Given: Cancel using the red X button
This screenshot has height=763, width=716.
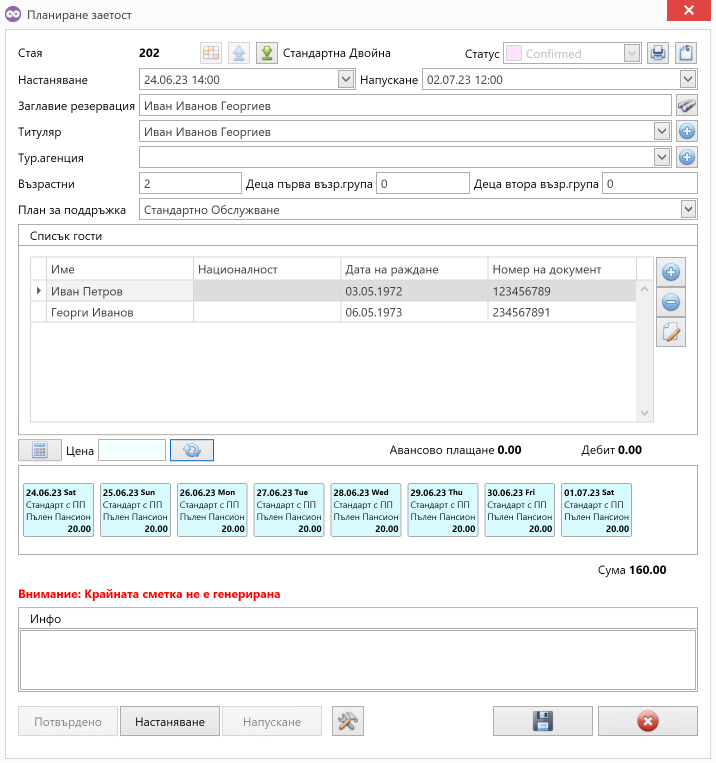Looking at the screenshot, I should (647, 722).
